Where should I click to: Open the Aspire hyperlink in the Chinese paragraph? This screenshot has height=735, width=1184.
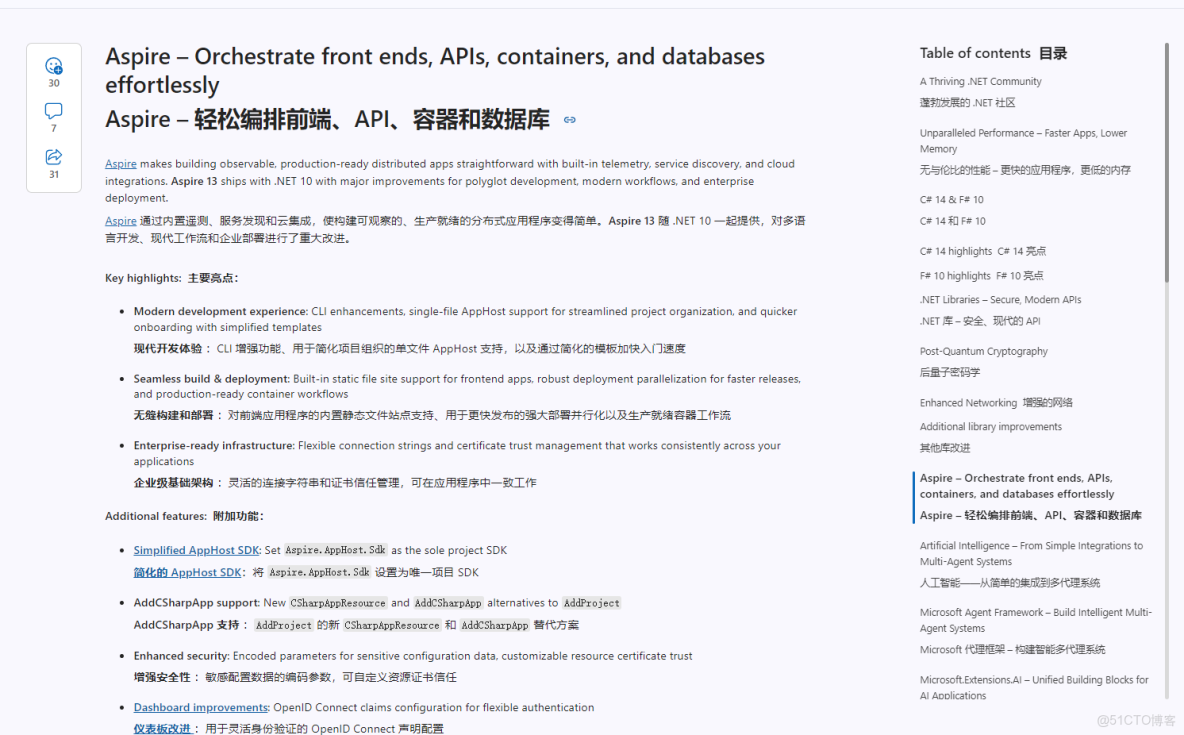tap(120, 220)
